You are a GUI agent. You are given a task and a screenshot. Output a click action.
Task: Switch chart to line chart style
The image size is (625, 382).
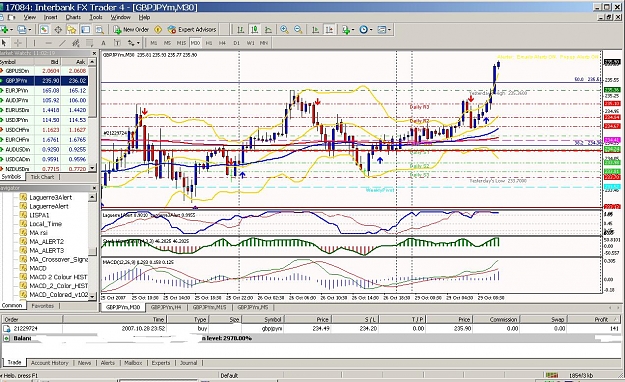click(268, 30)
